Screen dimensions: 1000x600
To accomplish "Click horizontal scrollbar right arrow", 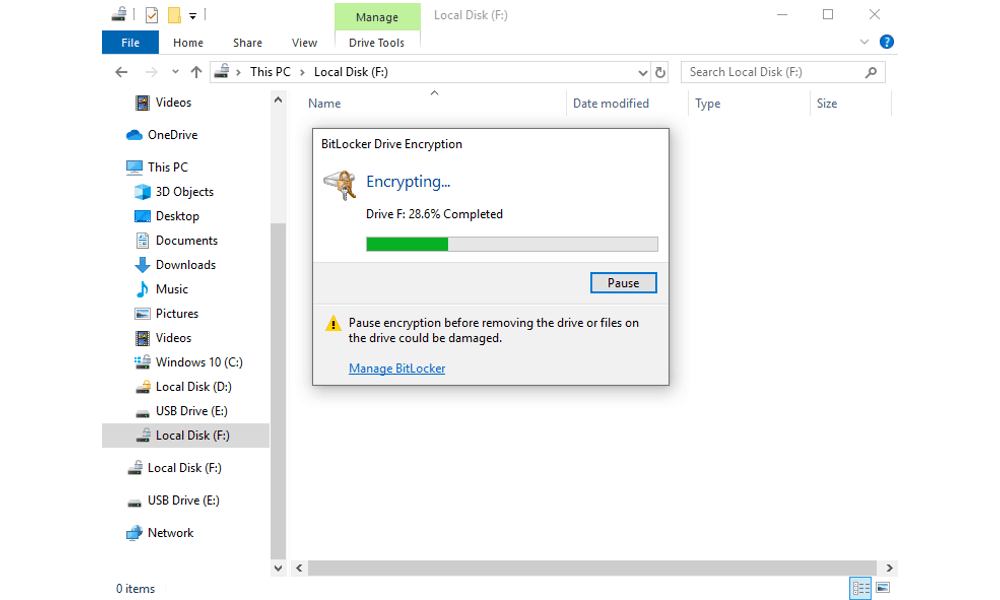I will 890,568.
